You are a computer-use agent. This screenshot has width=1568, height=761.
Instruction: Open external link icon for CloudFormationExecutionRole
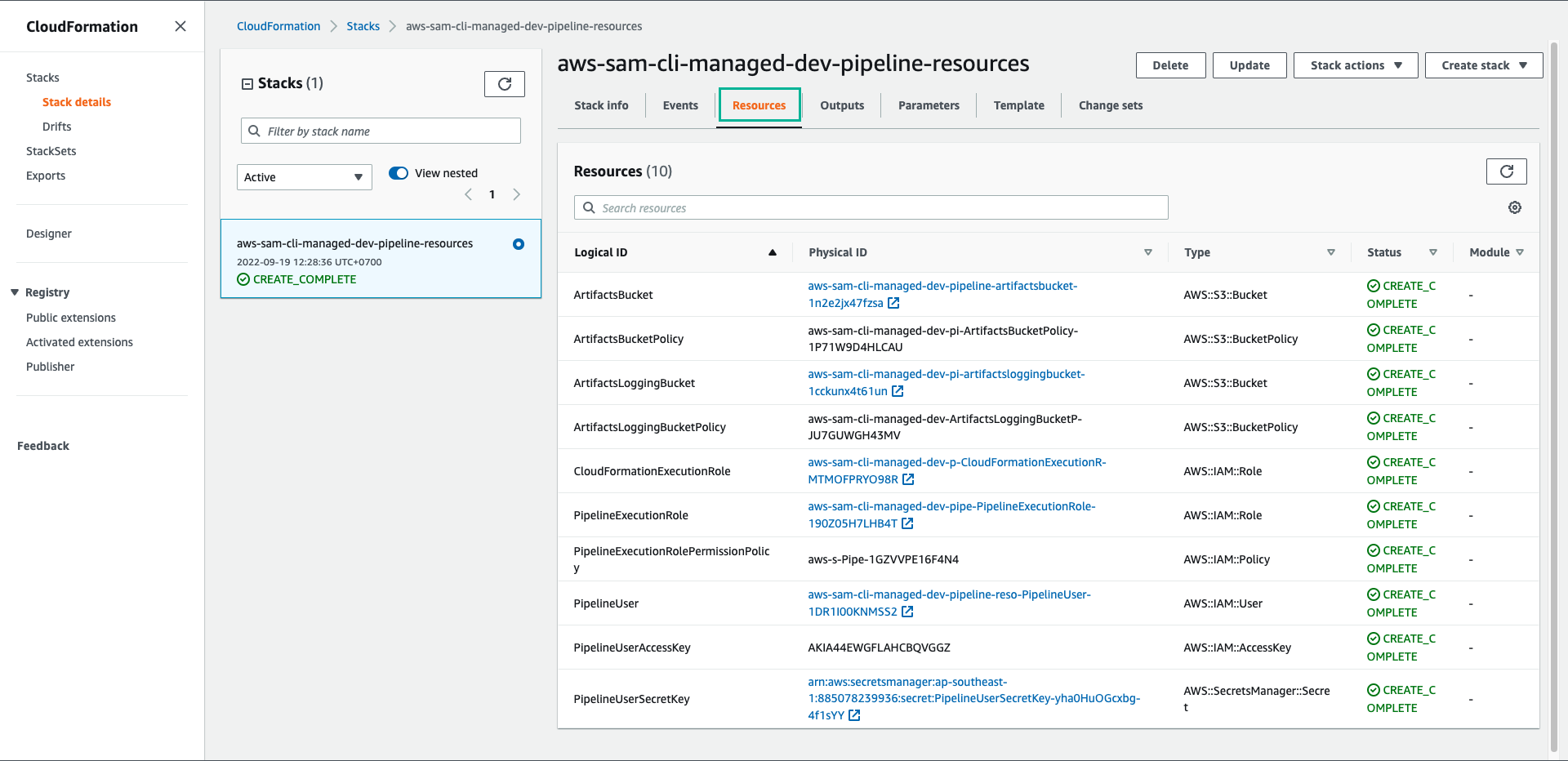pyautogui.click(x=908, y=479)
